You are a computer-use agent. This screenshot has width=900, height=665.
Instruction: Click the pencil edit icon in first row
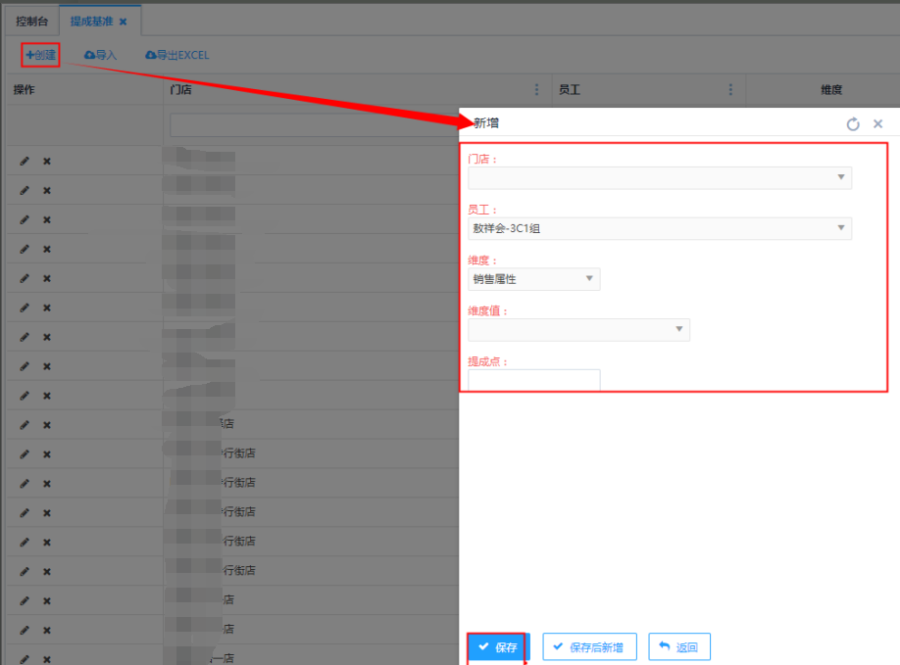click(x=25, y=161)
